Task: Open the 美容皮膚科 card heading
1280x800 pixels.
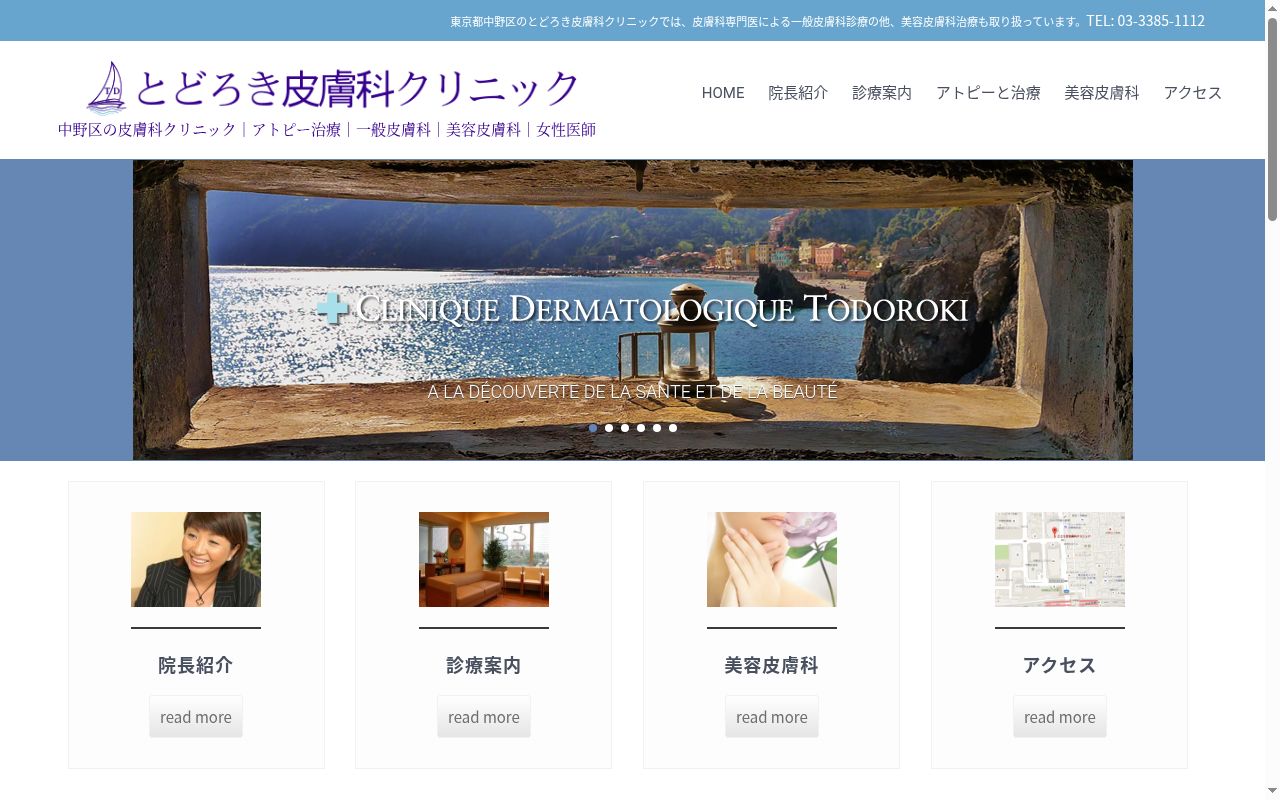Action: pos(772,665)
